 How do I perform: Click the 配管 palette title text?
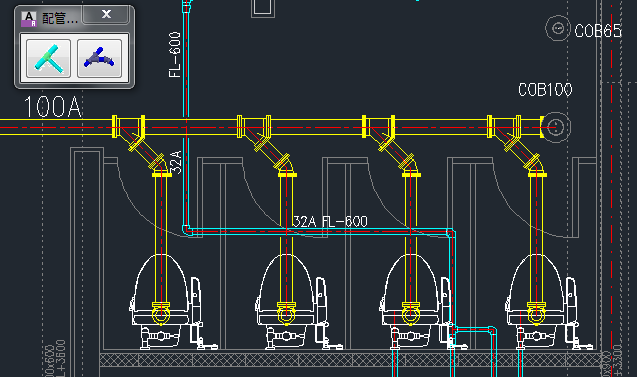[x=60, y=18]
